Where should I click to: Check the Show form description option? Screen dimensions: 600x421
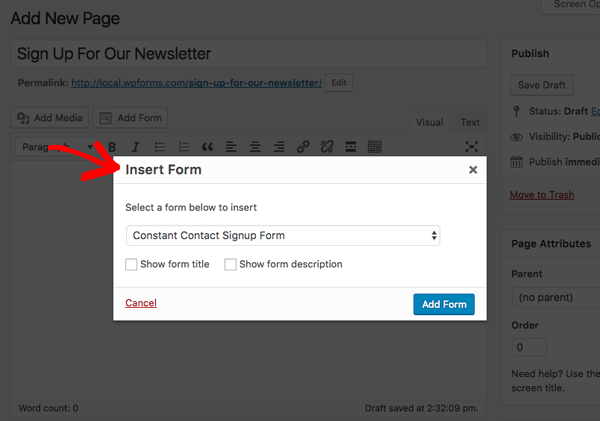(x=231, y=265)
